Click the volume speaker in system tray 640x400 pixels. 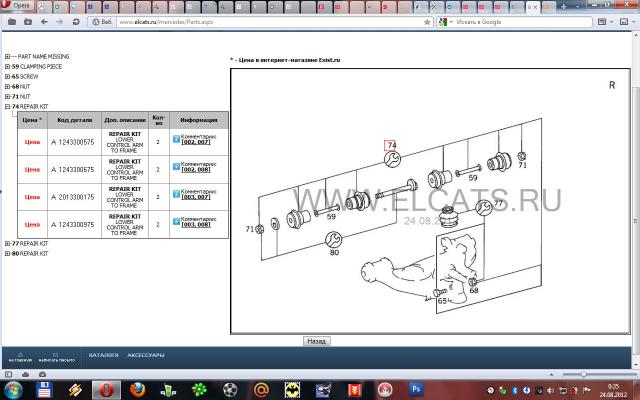[551, 391]
